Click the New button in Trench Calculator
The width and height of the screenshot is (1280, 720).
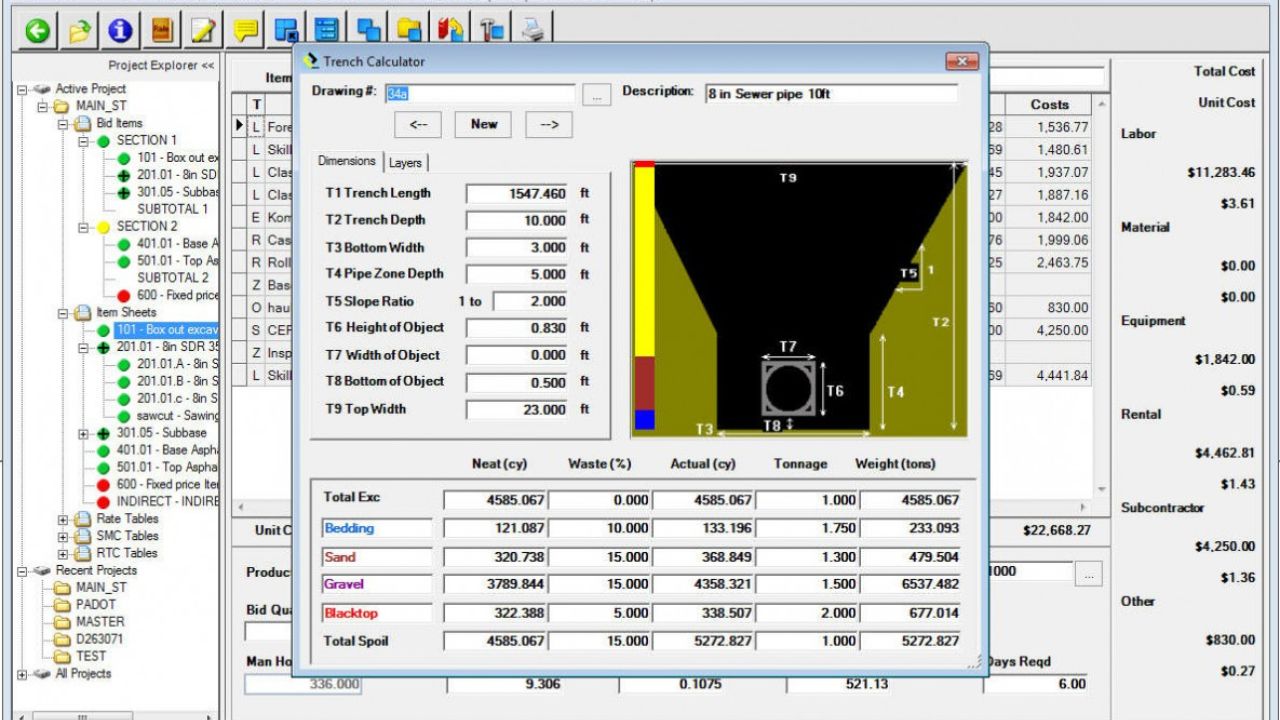[483, 124]
